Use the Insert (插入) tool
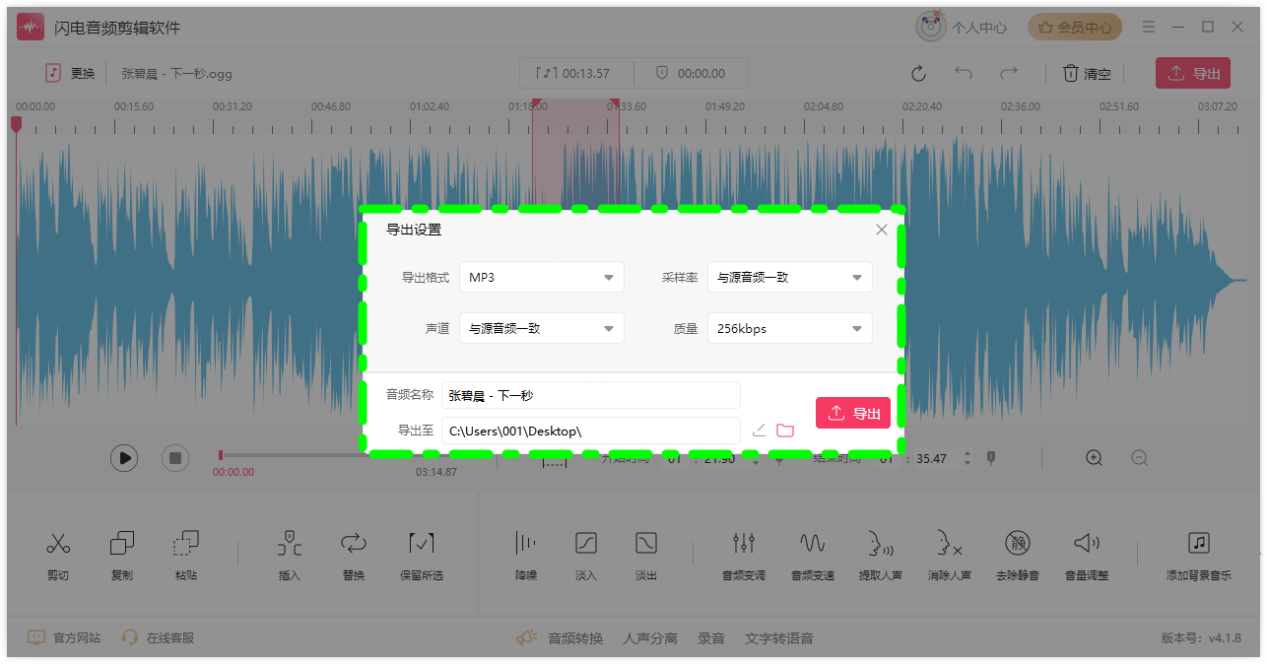Screen dimensions: 1267x664 289,556
